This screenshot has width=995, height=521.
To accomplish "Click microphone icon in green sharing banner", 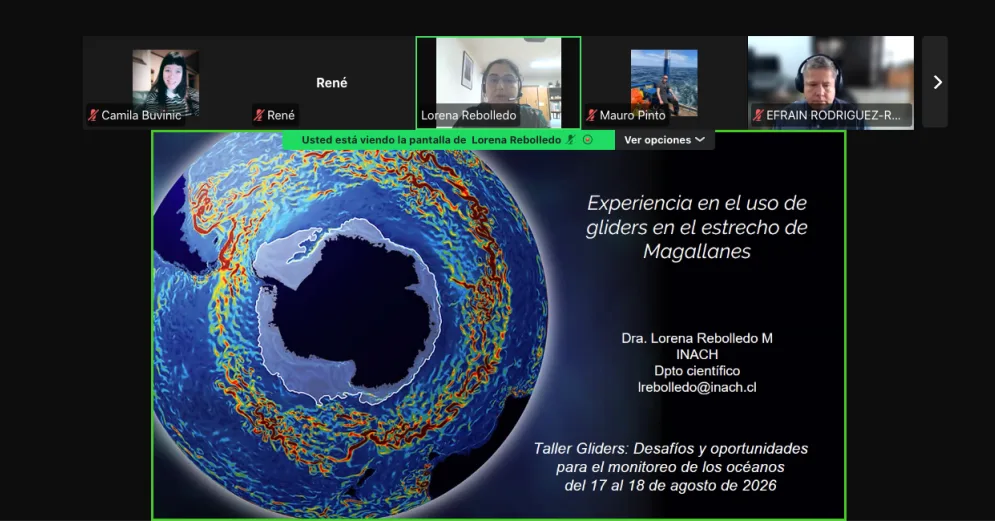I will click(x=570, y=140).
